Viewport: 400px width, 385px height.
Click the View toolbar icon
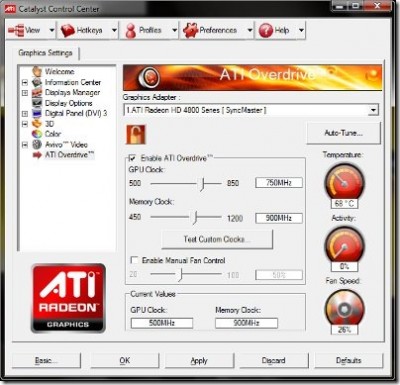click(x=16, y=30)
